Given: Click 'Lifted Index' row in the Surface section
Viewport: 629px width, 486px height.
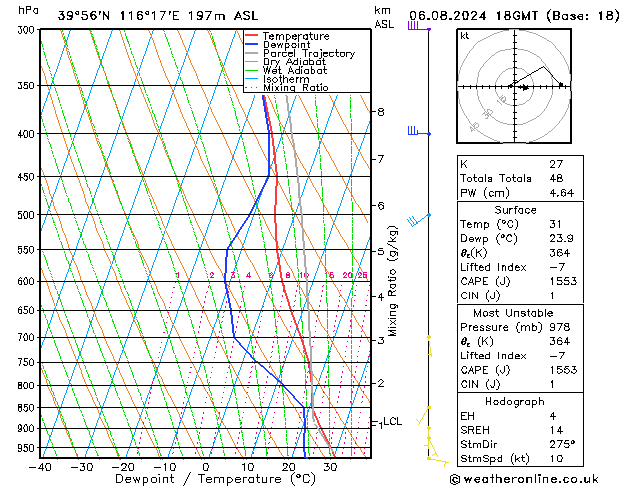Looking at the screenshot, I should pyautogui.click(x=520, y=267).
